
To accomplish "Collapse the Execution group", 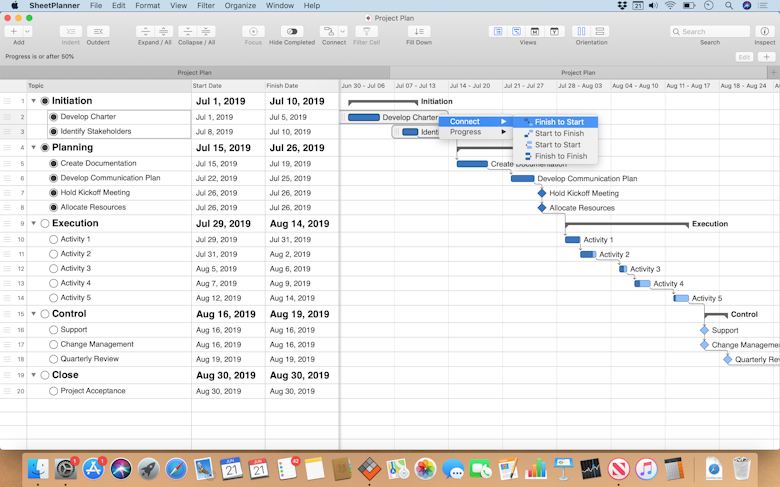I will [x=33, y=223].
